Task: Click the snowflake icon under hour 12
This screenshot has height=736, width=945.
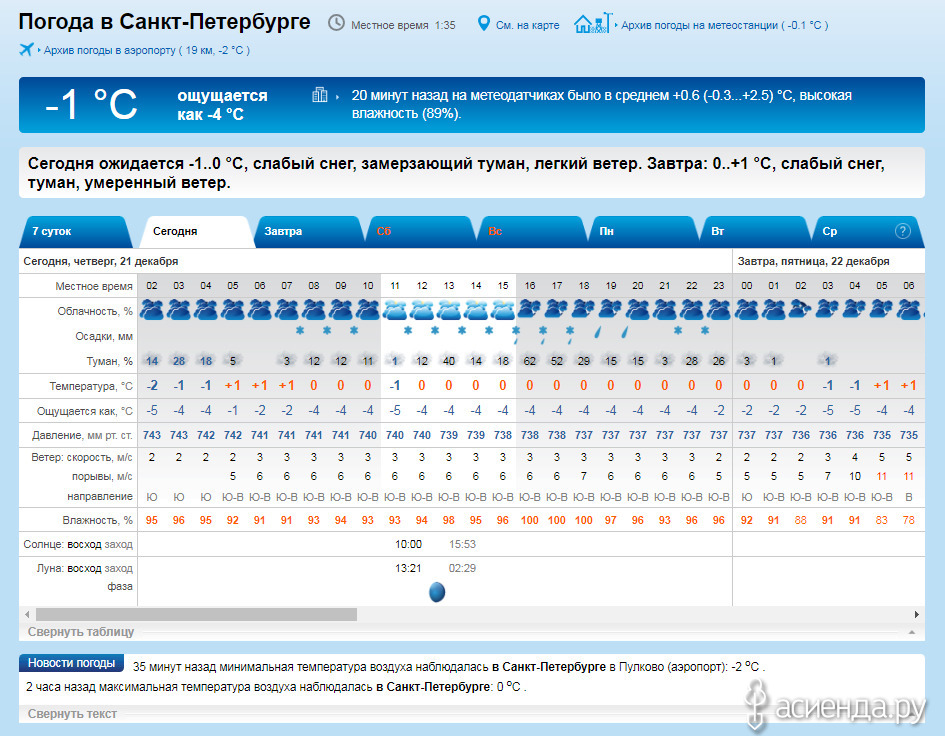Action: pyautogui.click(x=408, y=330)
